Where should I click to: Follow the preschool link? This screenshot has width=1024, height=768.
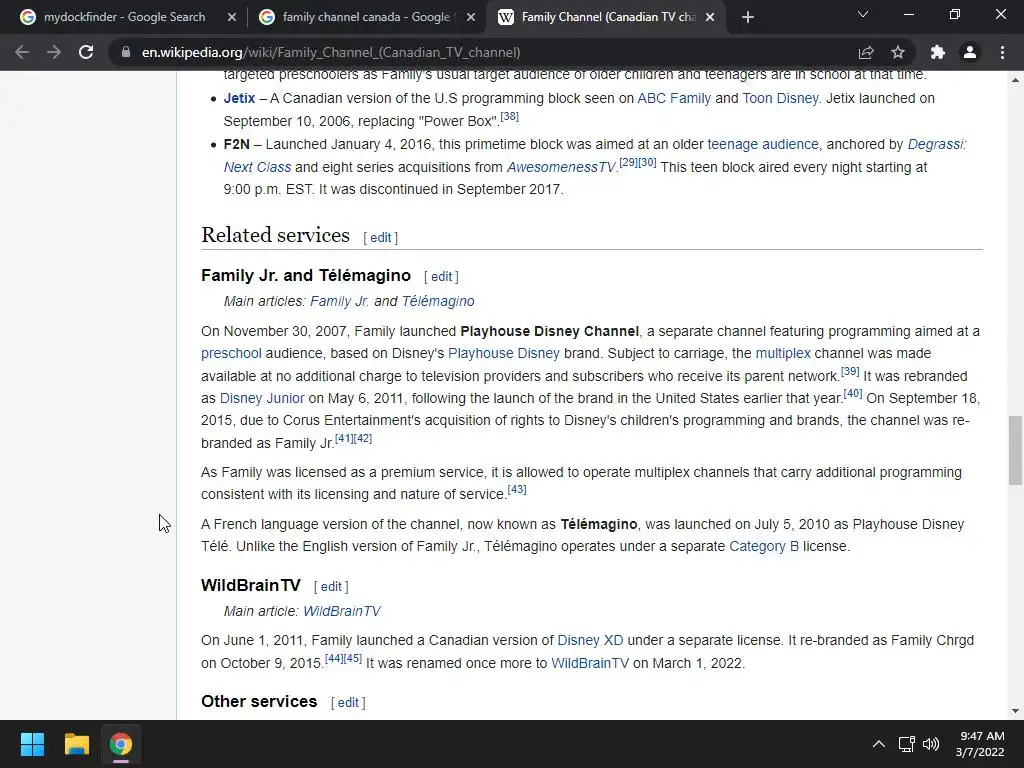pos(231,353)
